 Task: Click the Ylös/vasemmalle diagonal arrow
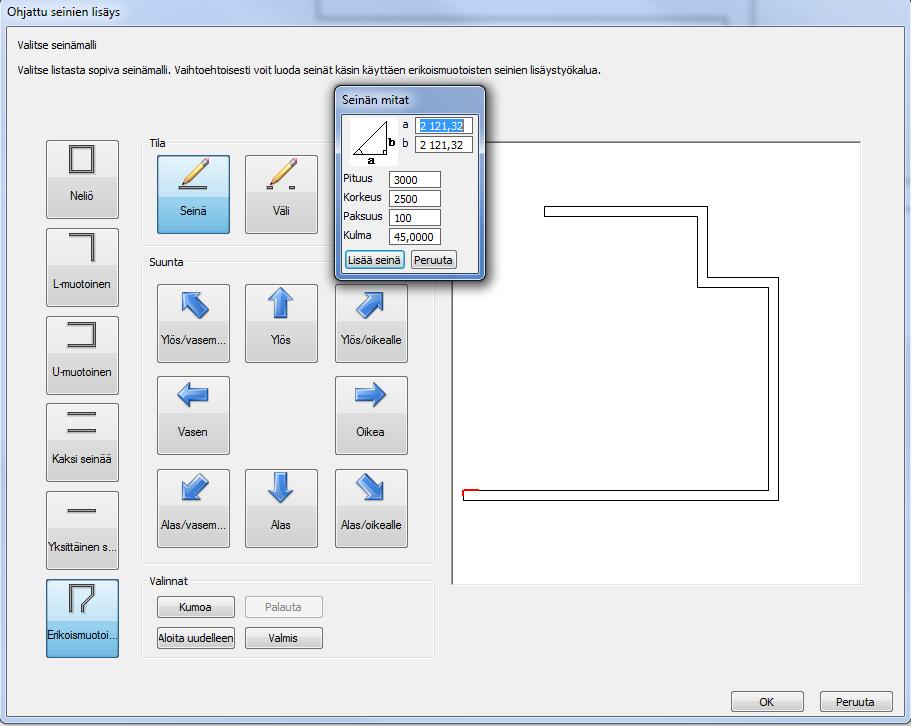193,324
